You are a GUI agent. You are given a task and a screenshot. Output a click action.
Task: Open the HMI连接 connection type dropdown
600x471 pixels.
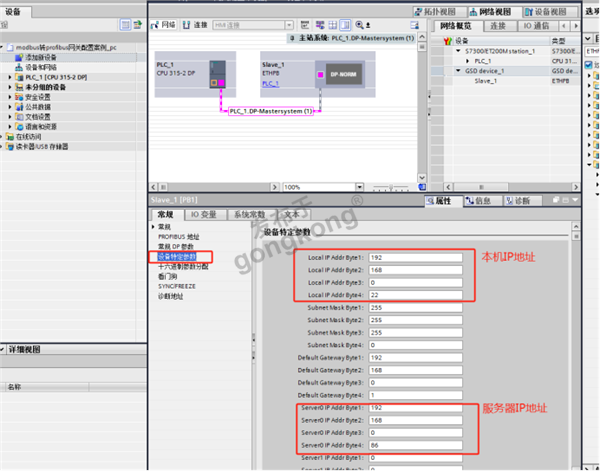coord(289,25)
